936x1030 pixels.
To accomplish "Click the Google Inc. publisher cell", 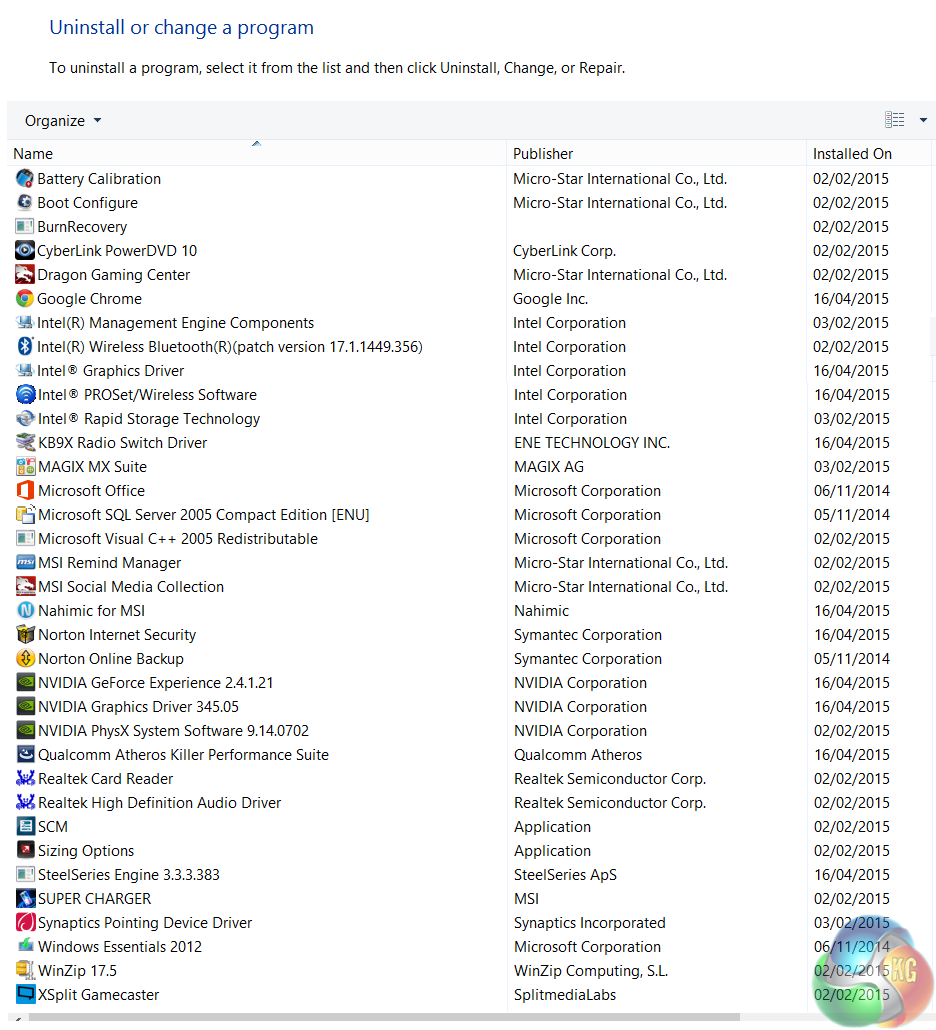I will (x=550, y=299).
